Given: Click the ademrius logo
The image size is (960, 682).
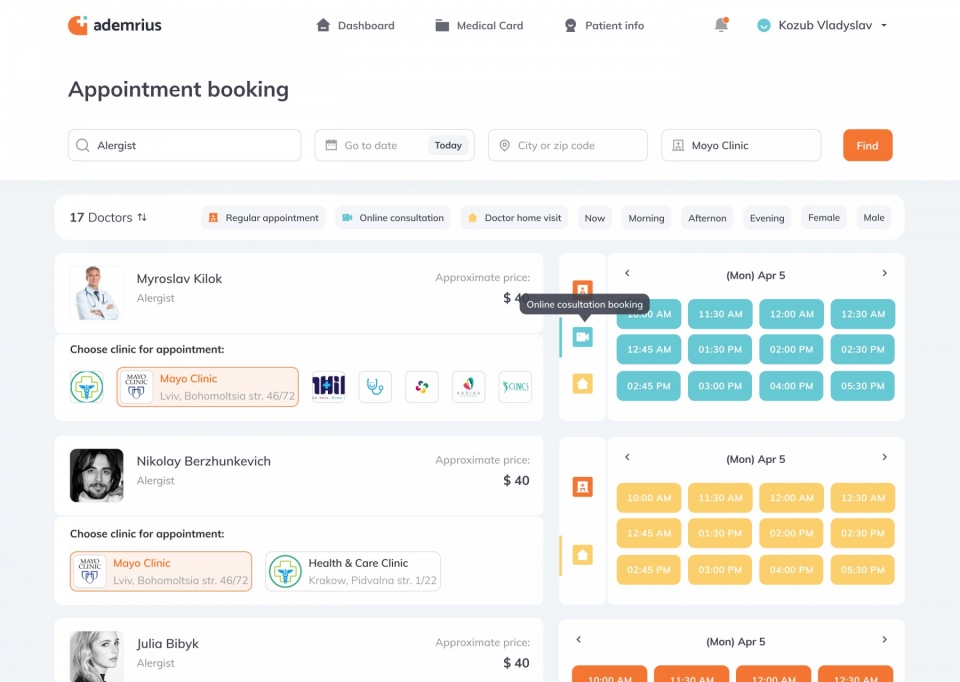Looking at the screenshot, I should [x=115, y=25].
